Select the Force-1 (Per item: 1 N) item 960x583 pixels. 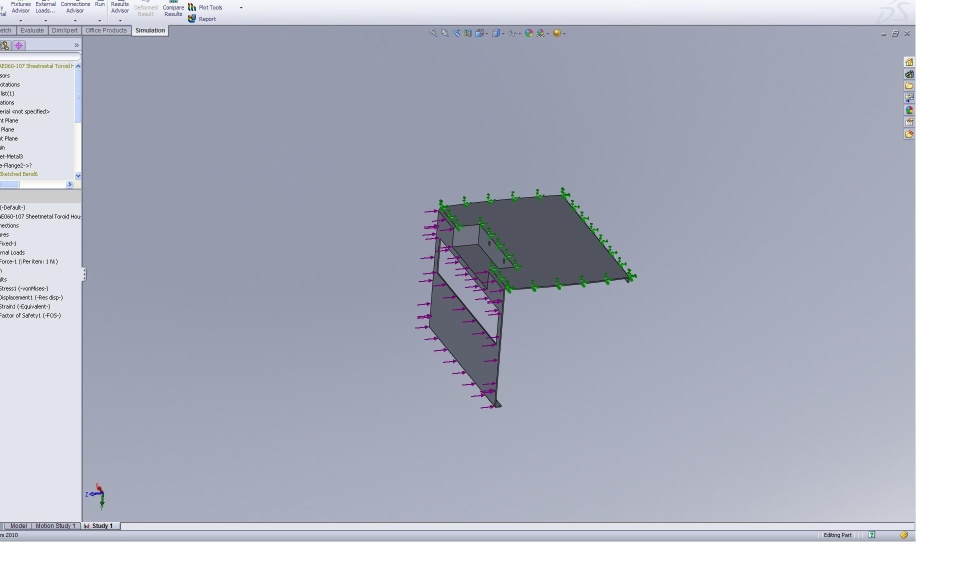pos(29,261)
